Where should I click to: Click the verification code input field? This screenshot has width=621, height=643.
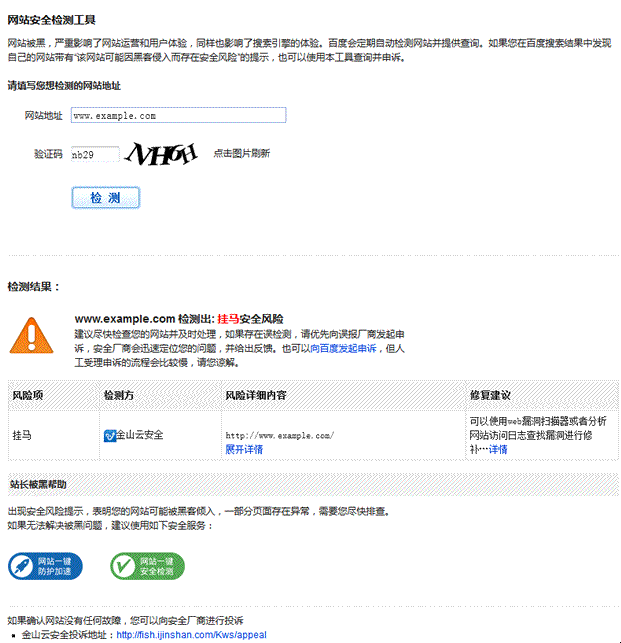click(x=95, y=154)
